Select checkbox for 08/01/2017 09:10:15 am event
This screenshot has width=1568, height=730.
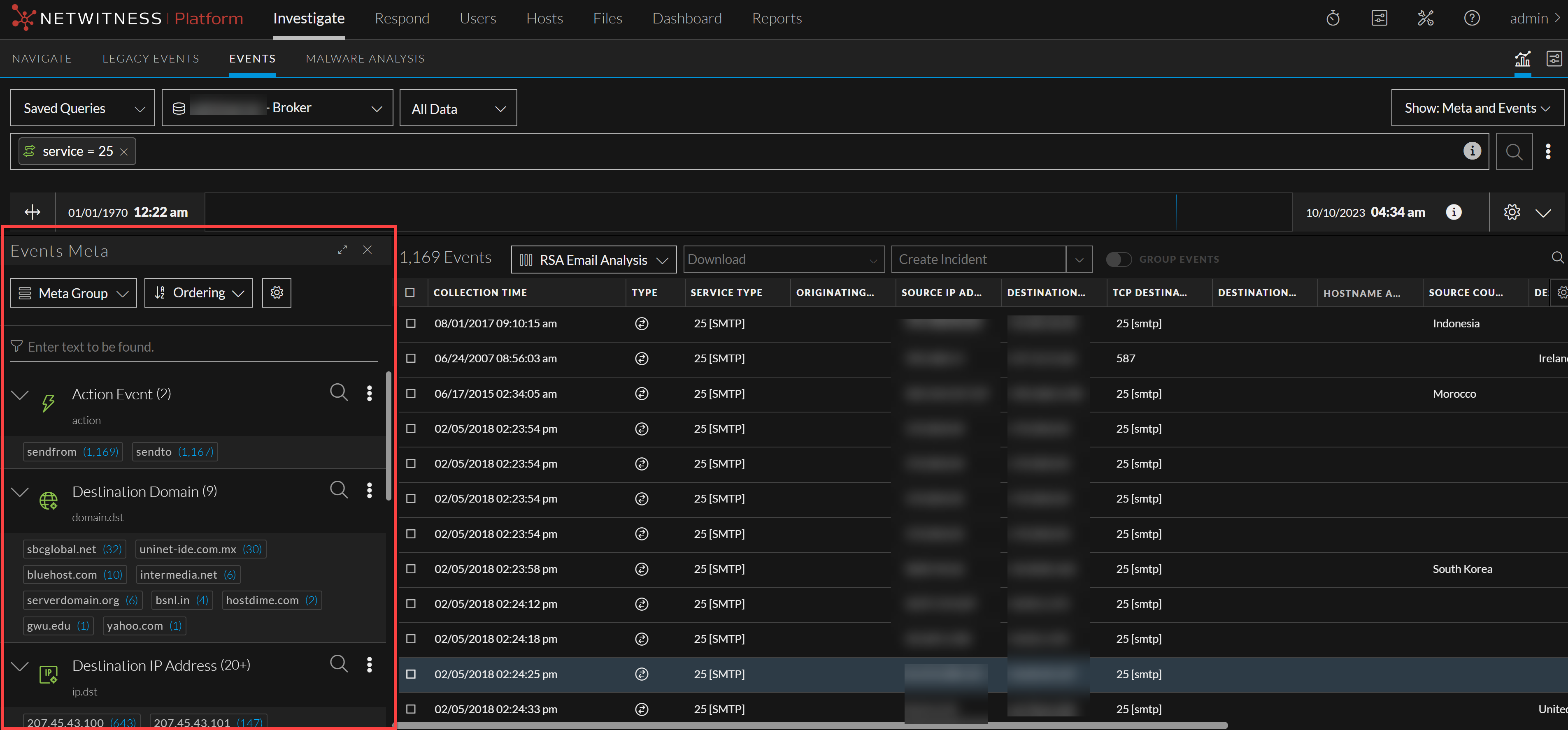pos(411,324)
